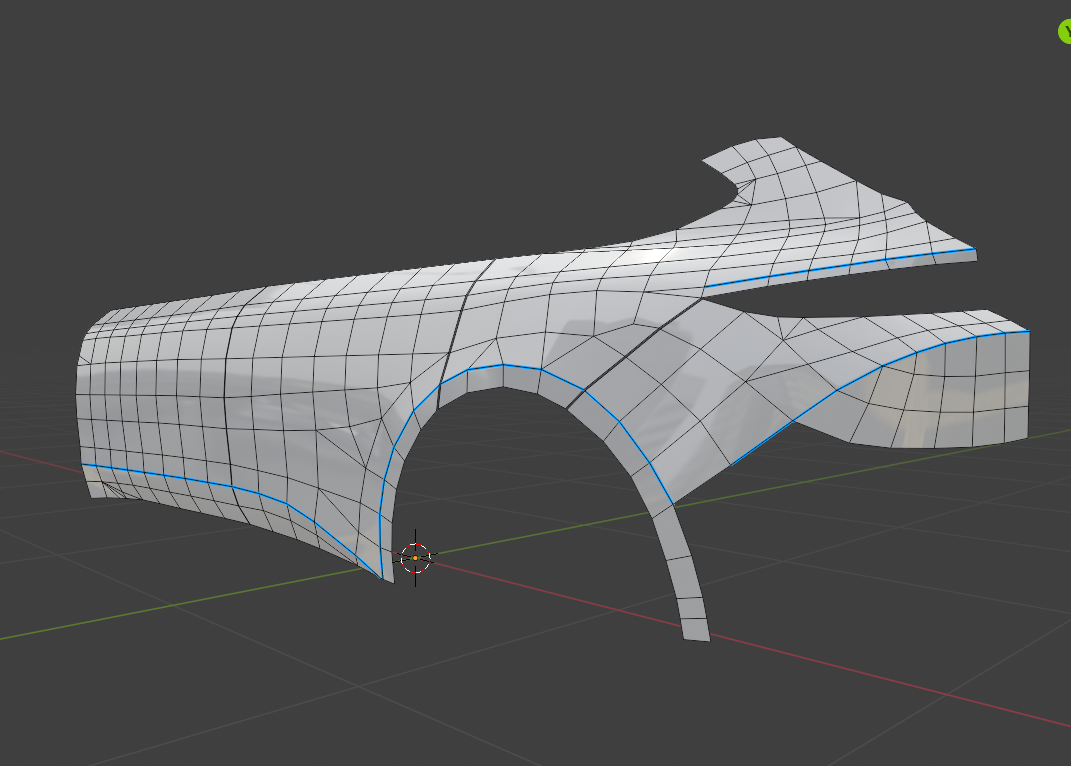Click the 3D cursor crosshair
The width and height of the screenshot is (1071, 766).
[x=415, y=558]
